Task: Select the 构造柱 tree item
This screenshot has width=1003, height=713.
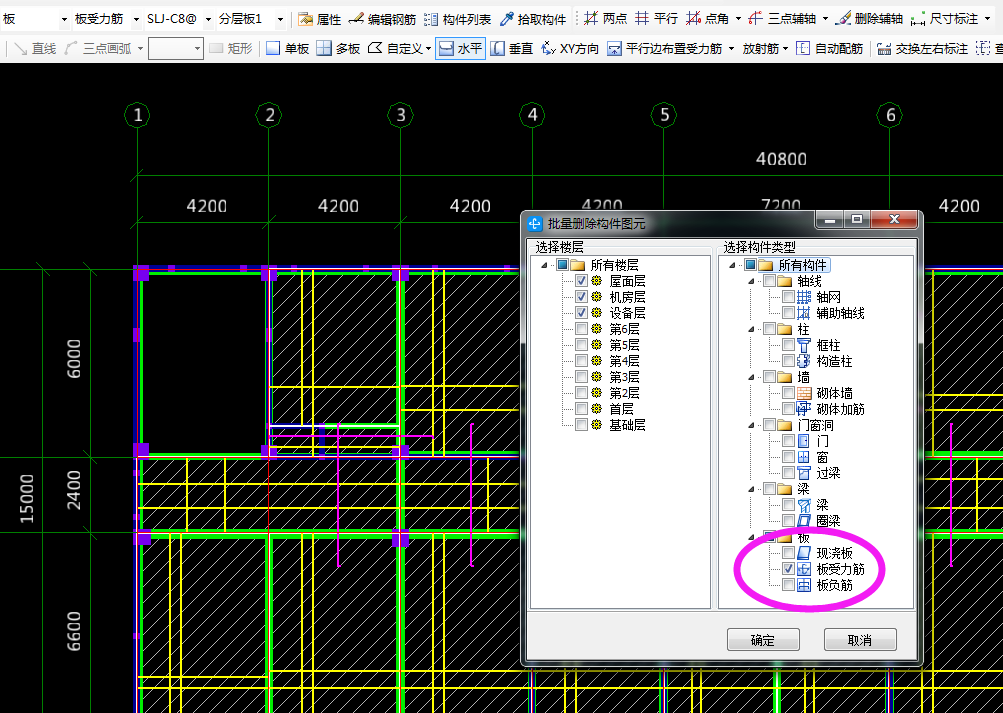Action: pos(834,361)
